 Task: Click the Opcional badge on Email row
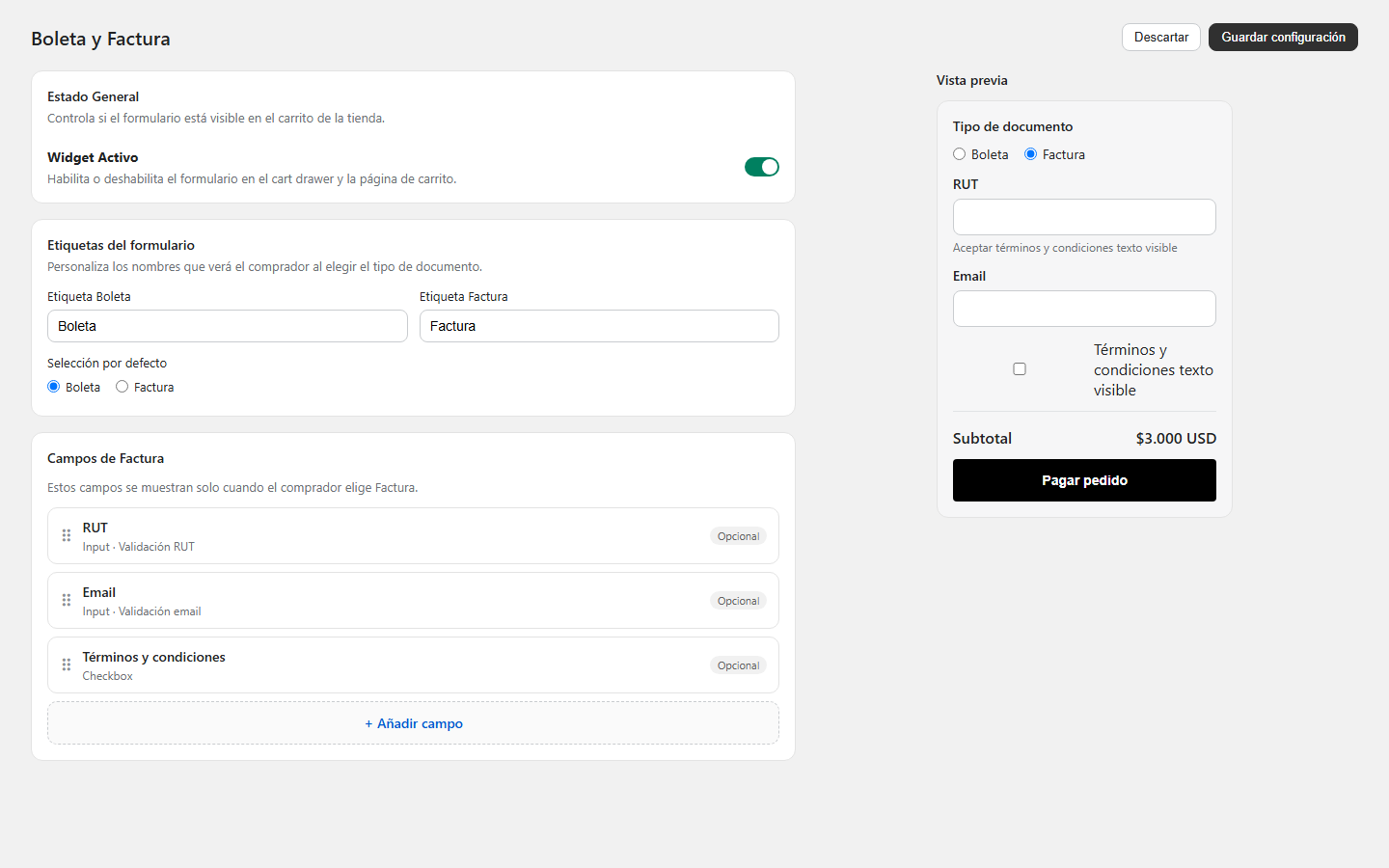(738, 601)
